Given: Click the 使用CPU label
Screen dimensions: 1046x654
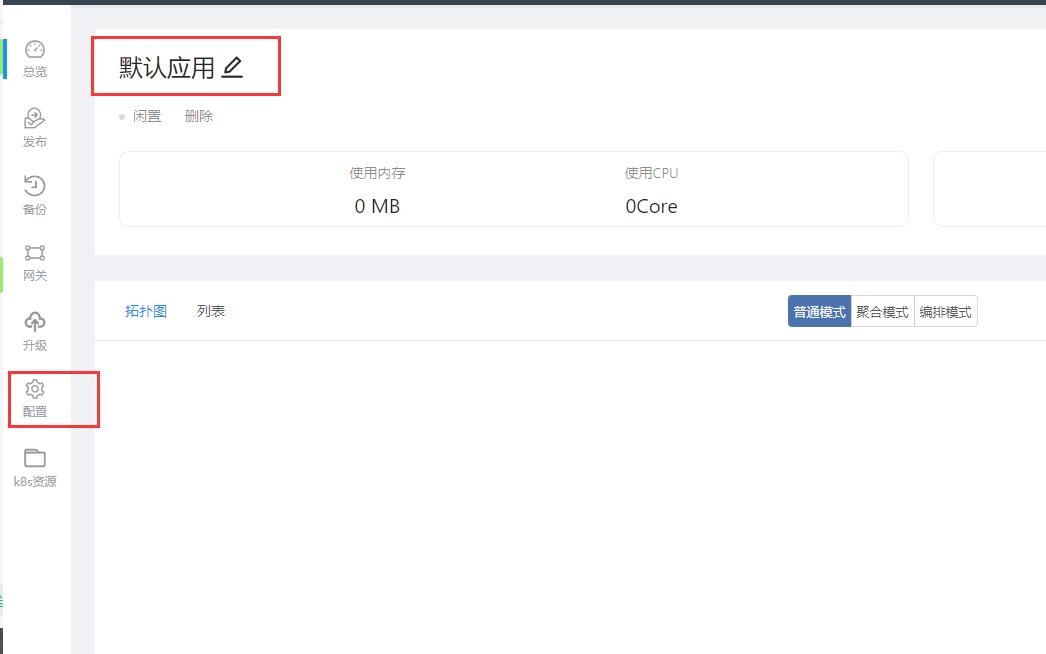Looking at the screenshot, I should pos(652,173).
